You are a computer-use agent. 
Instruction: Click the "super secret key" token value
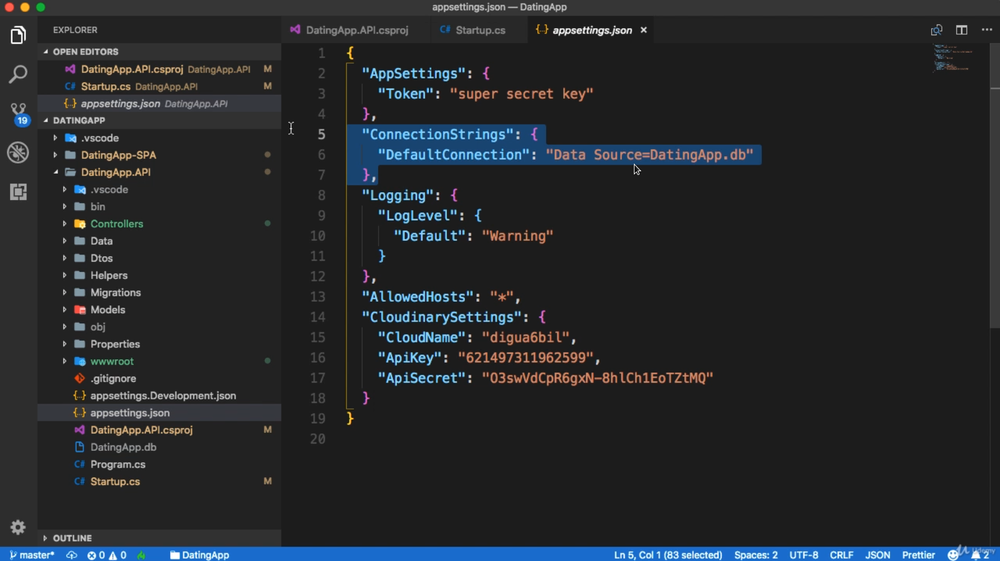tap(522, 94)
